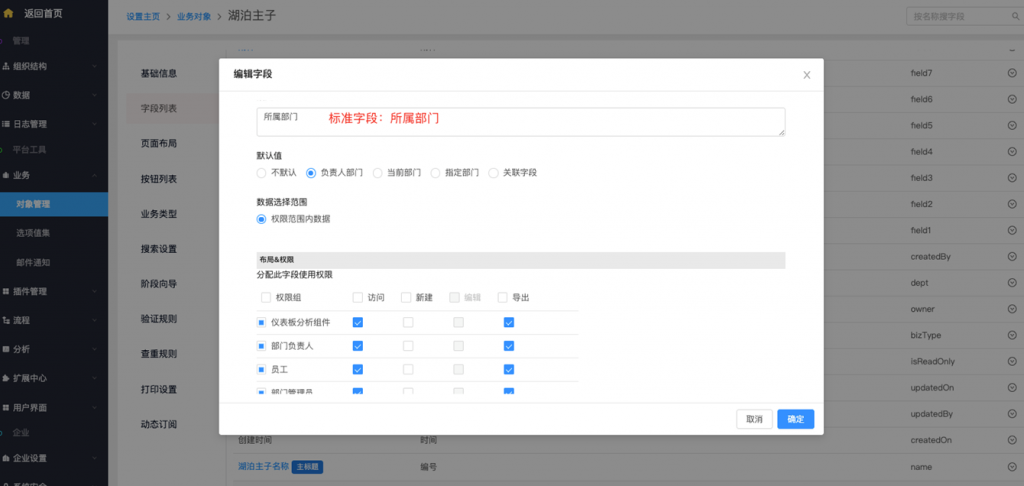Screen dimensions: 1024x486
Task: Click the 取消 cancel button
Action: click(x=754, y=419)
